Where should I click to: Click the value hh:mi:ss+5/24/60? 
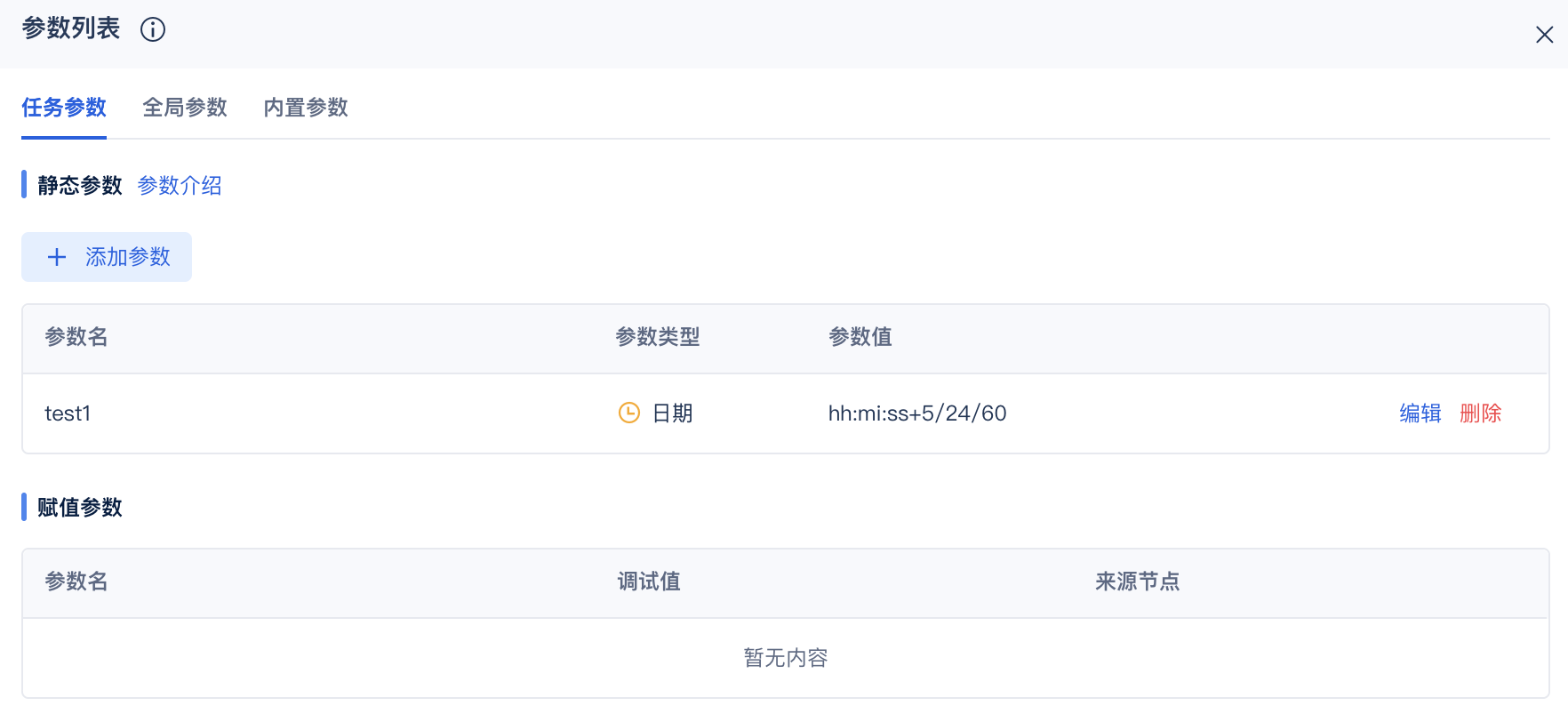click(916, 413)
